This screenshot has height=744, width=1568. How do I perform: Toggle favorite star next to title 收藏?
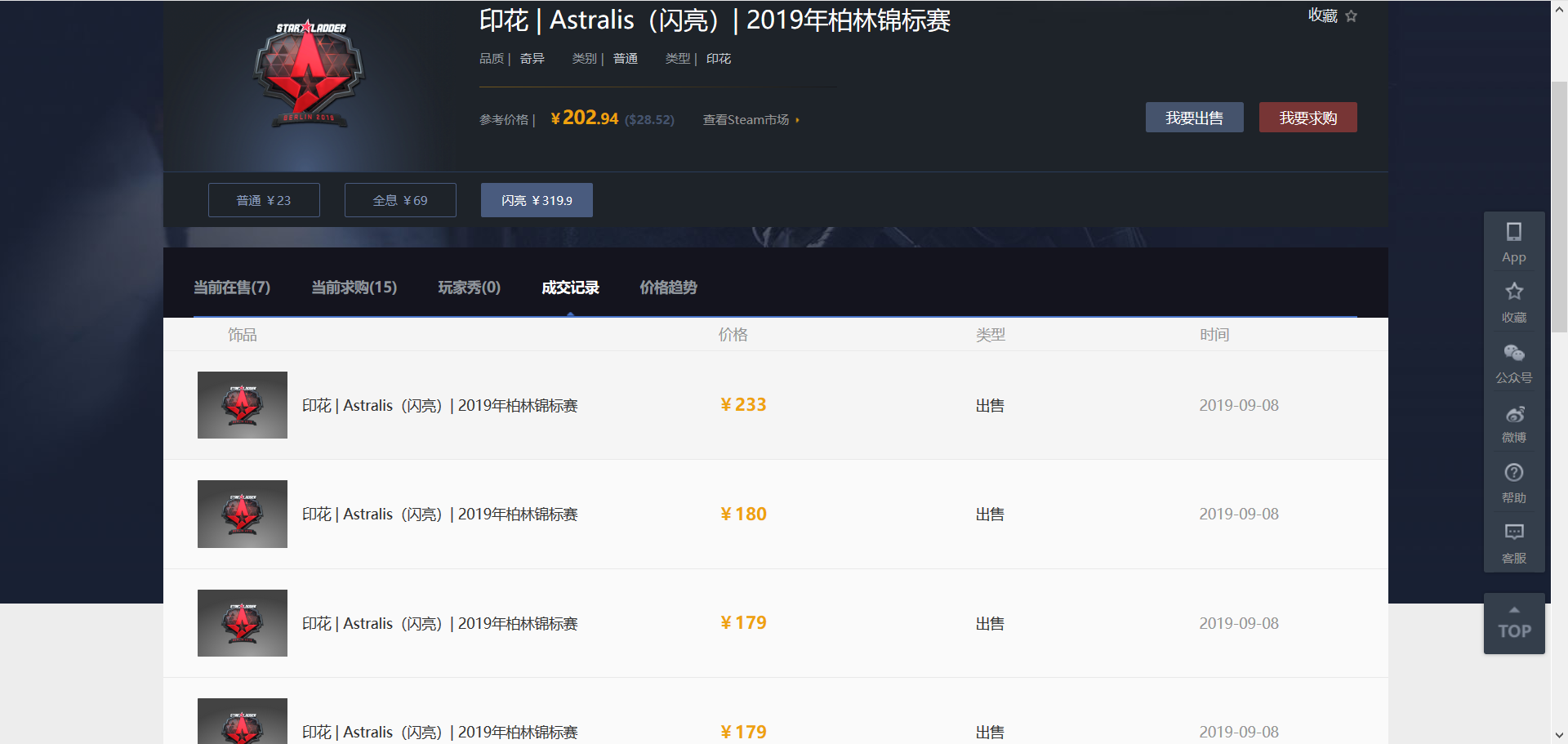[1351, 16]
